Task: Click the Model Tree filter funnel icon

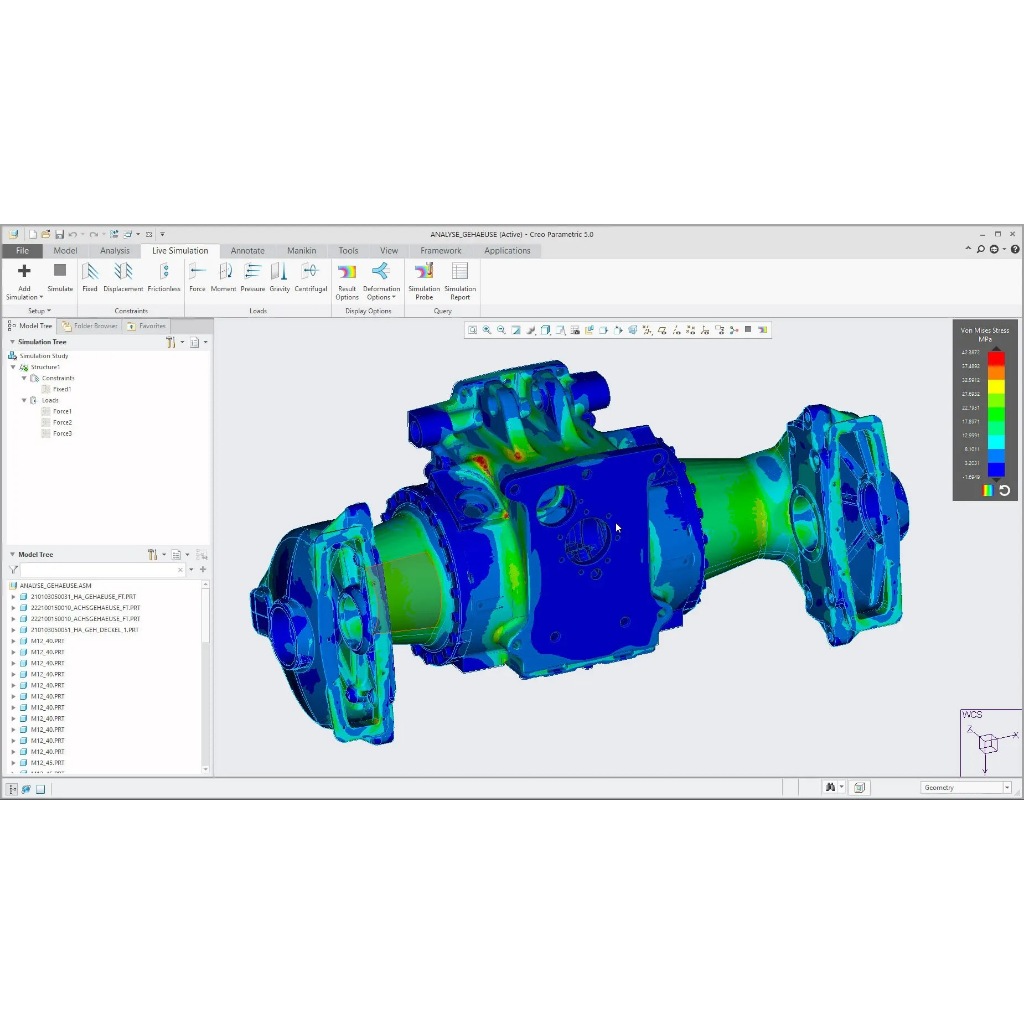Action: (13, 570)
